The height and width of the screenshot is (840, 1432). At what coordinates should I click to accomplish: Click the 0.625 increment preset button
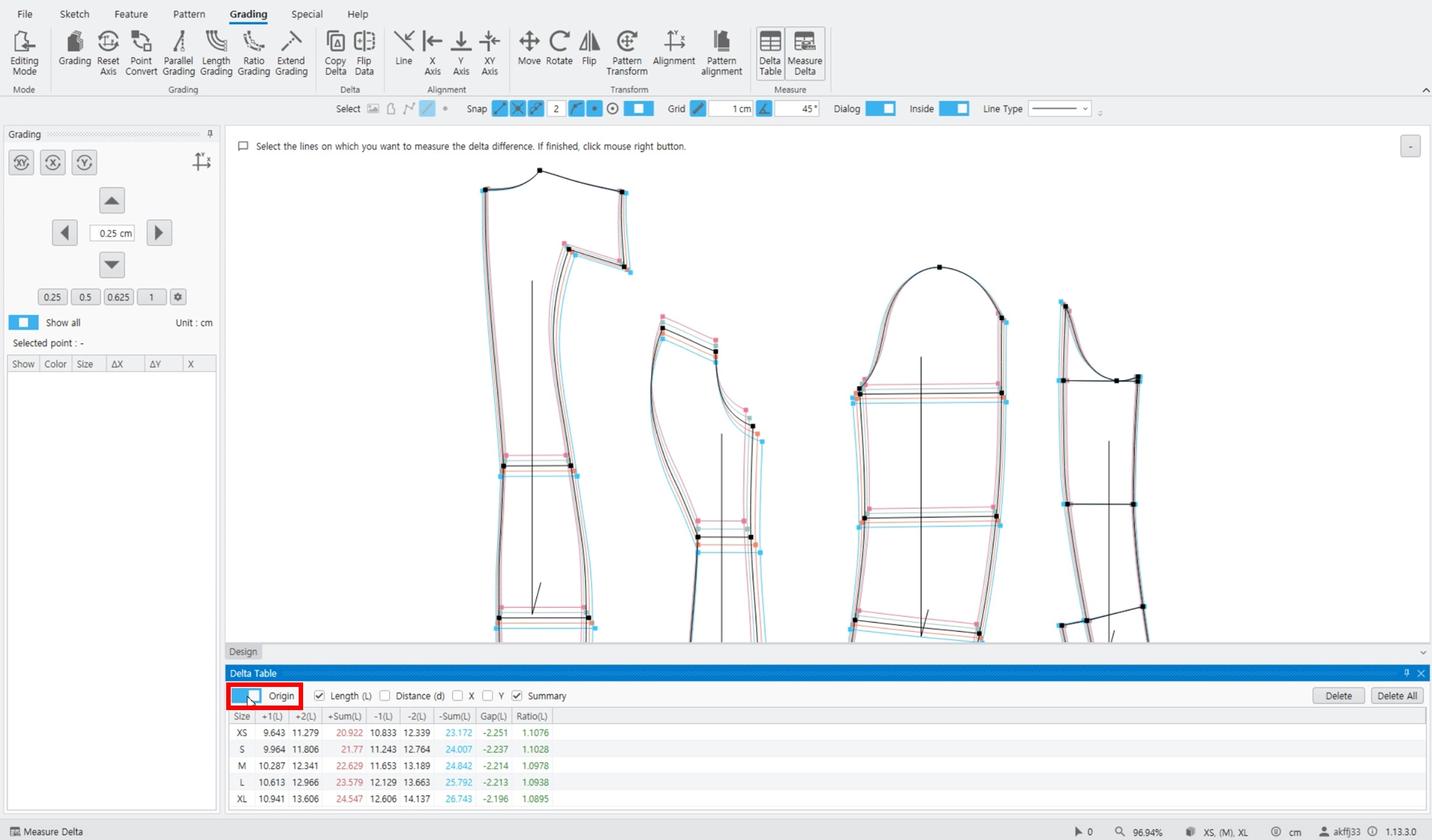118,297
